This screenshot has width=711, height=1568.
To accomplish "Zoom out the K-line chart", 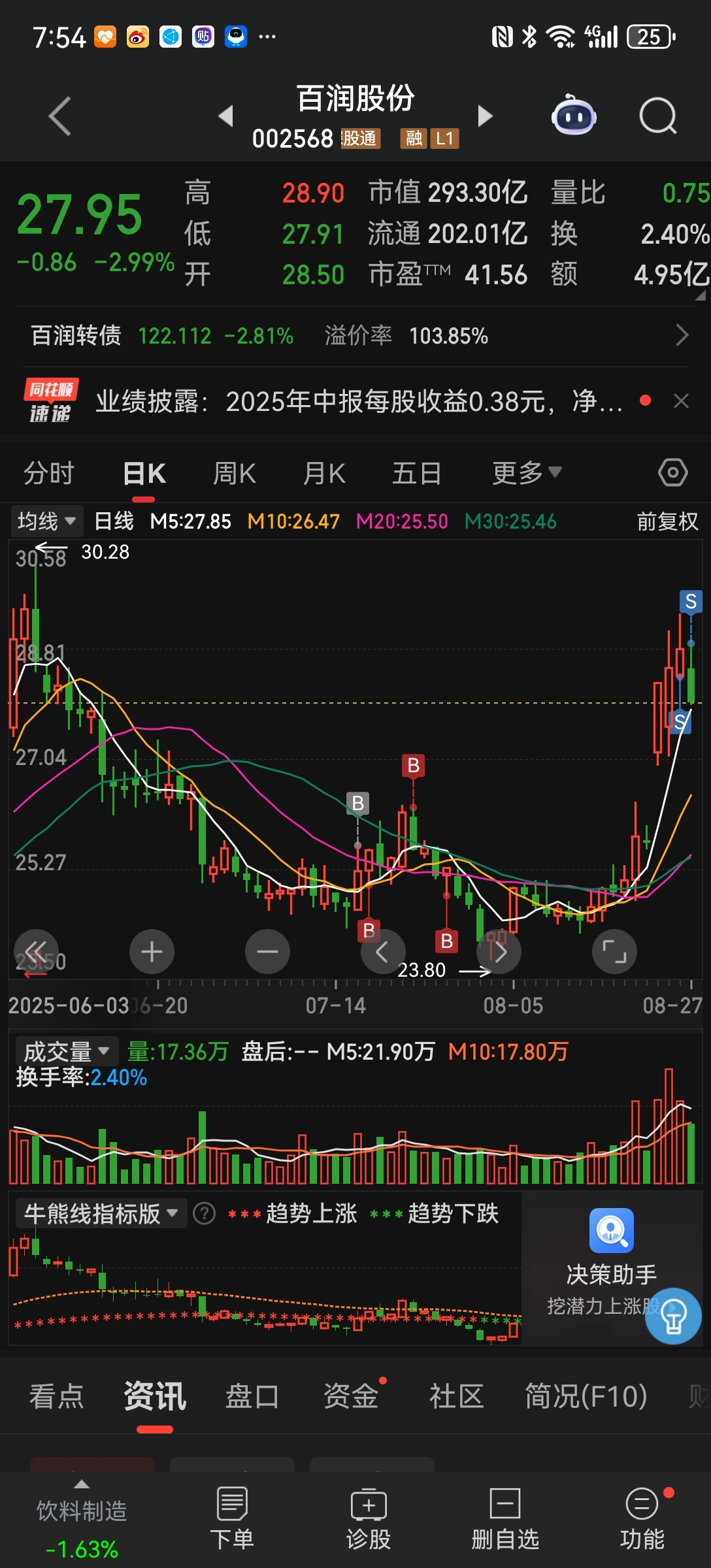I will [267, 951].
